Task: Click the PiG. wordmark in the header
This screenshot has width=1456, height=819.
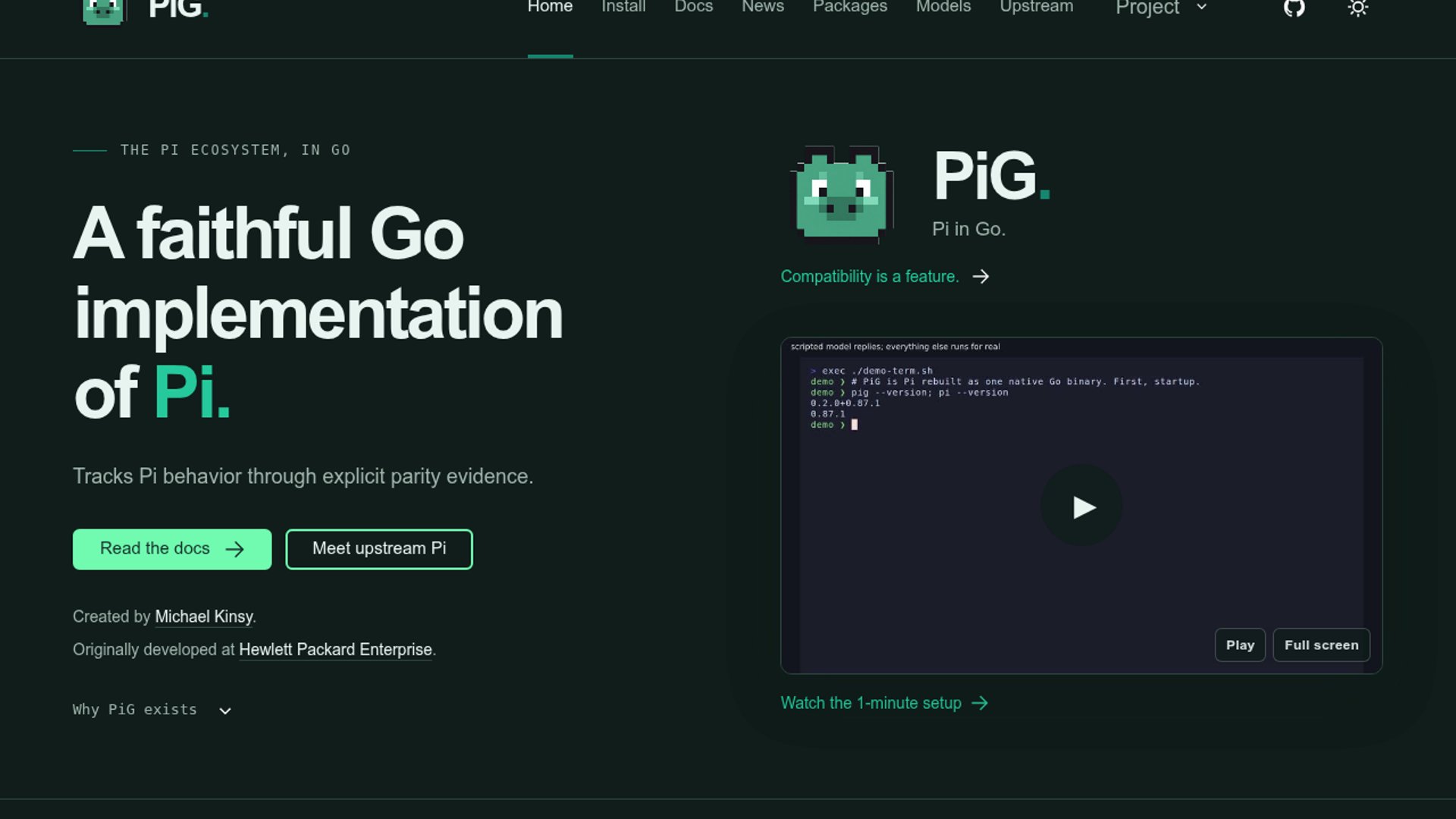Action: pyautogui.click(x=178, y=9)
